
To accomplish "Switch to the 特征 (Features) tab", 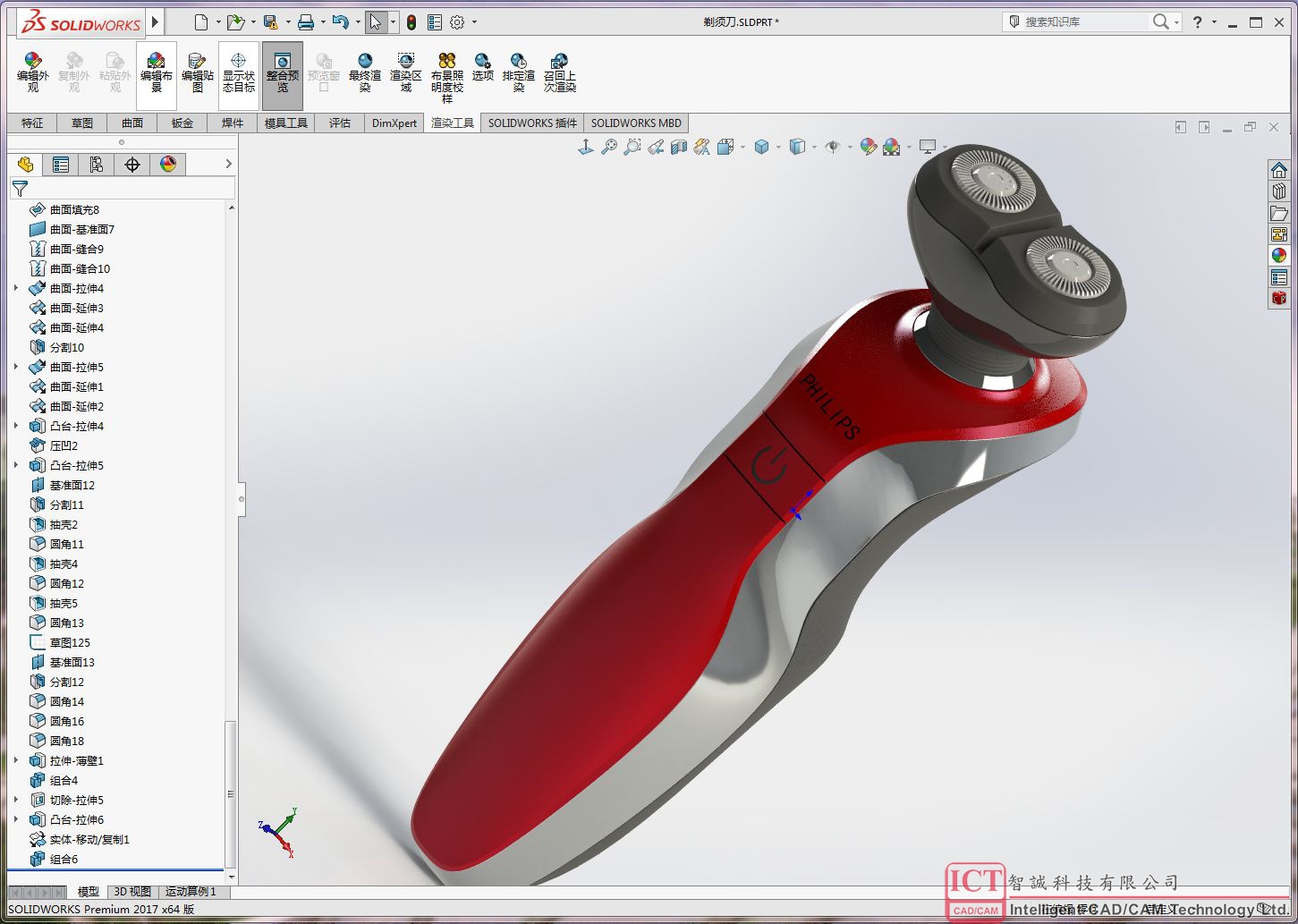I will coord(32,123).
